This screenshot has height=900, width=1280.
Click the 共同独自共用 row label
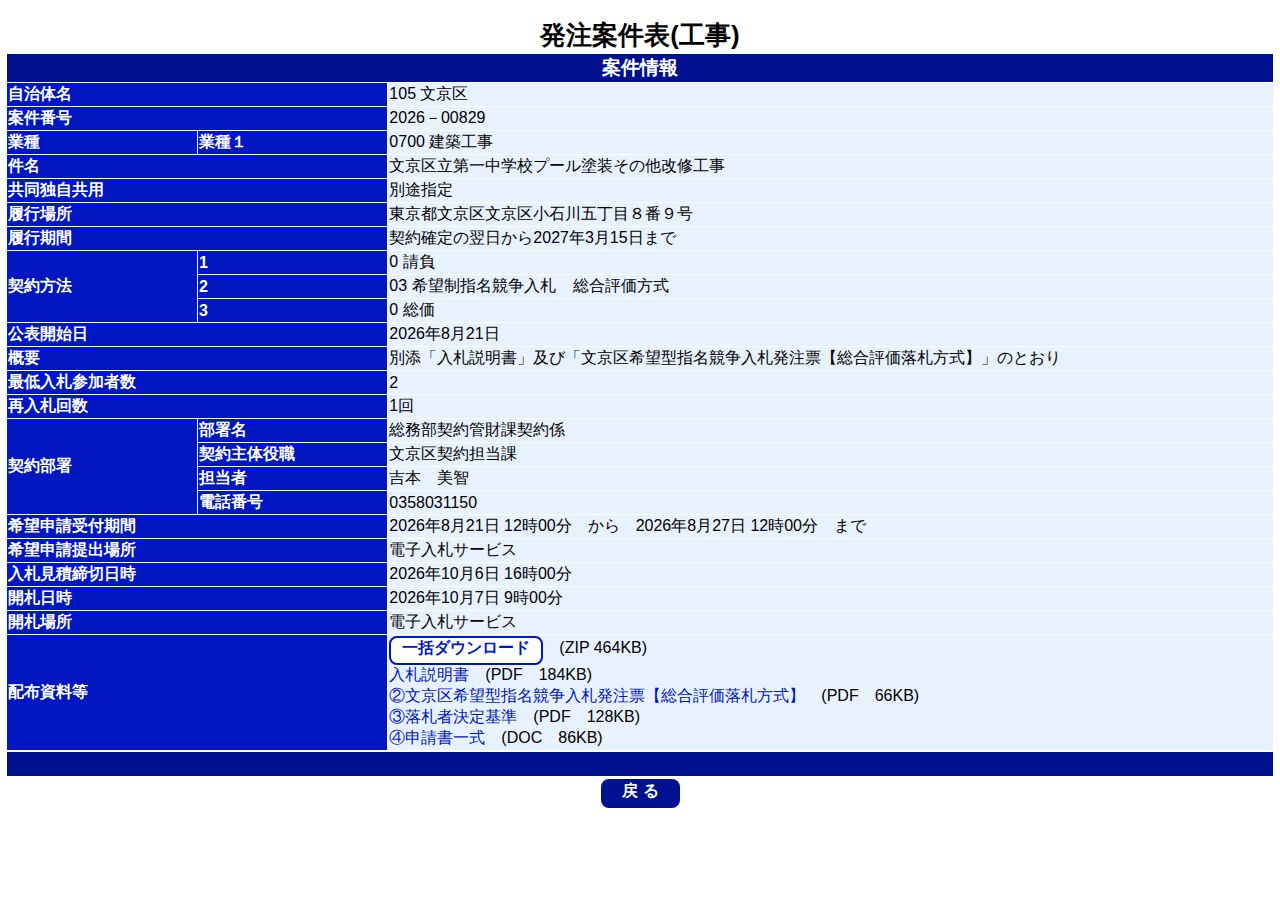pyautogui.click(x=197, y=190)
